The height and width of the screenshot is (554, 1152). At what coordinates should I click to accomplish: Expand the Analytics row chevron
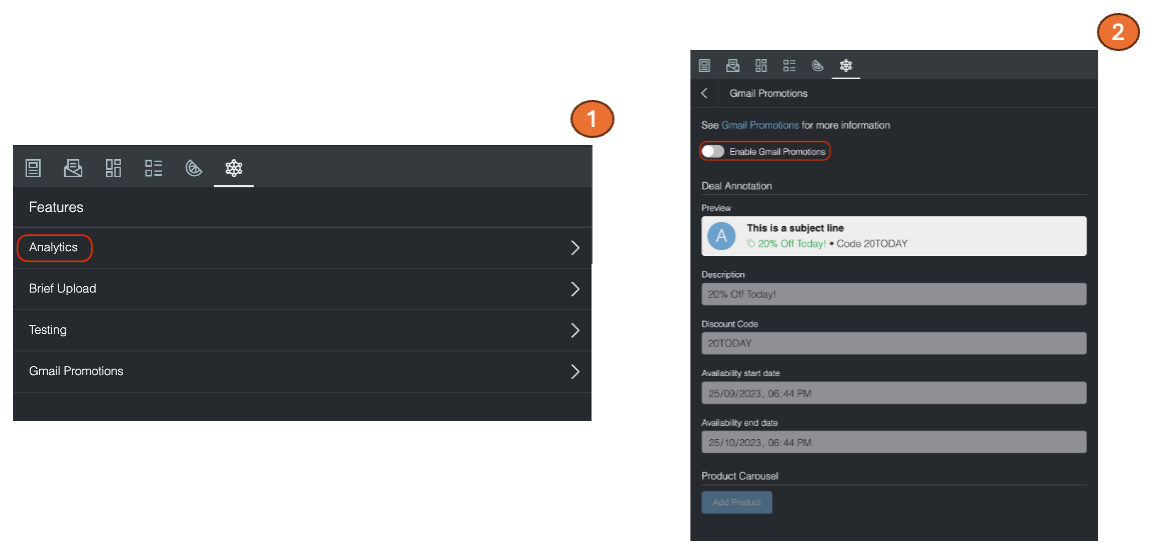click(x=575, y=248)
